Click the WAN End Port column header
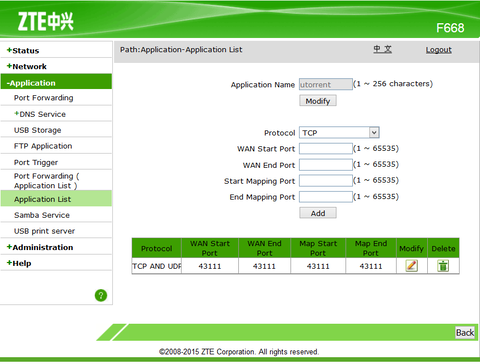 264,248
